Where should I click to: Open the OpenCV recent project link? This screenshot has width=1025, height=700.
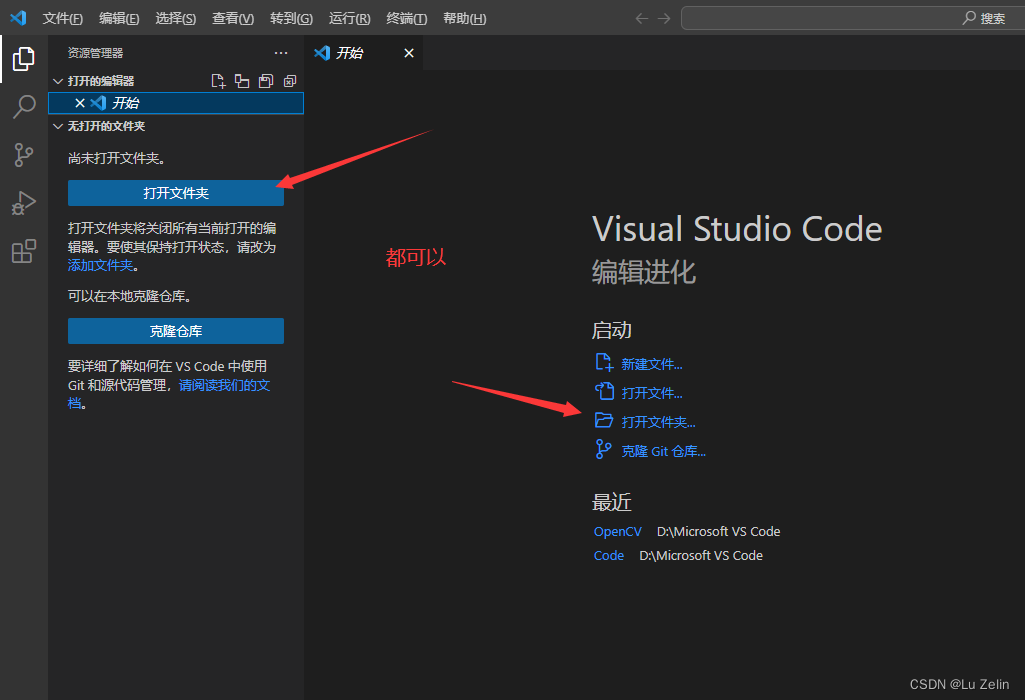[617, 531]
